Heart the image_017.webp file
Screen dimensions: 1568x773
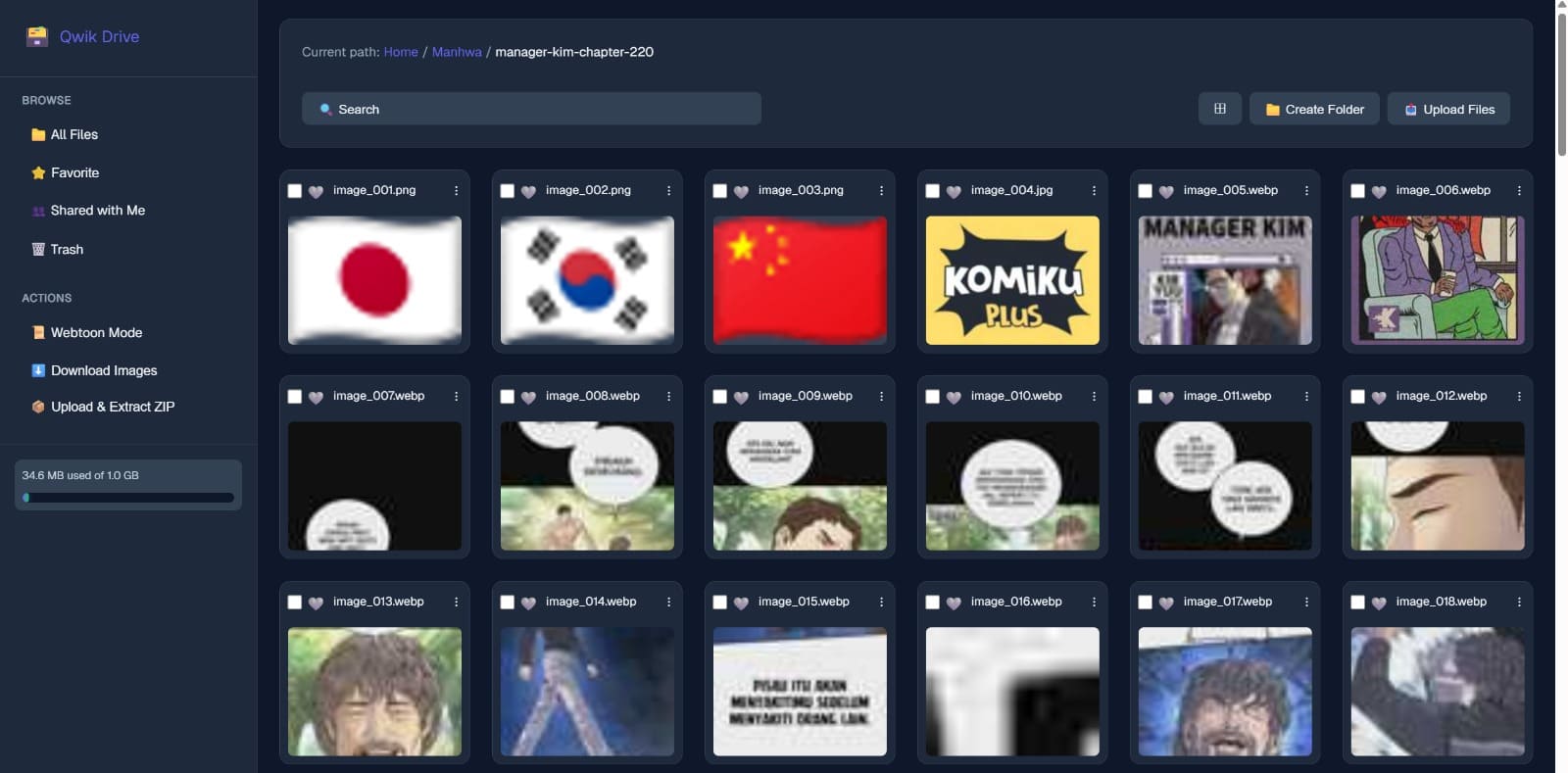pyautogui.click(x=1166, y=603)
